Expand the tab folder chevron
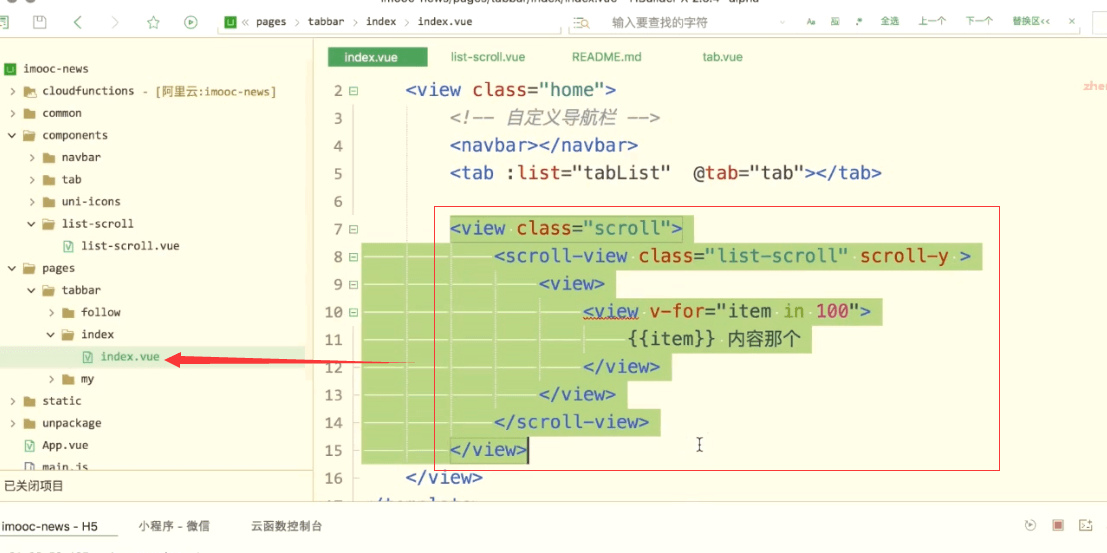 click(x=32, y=179)
